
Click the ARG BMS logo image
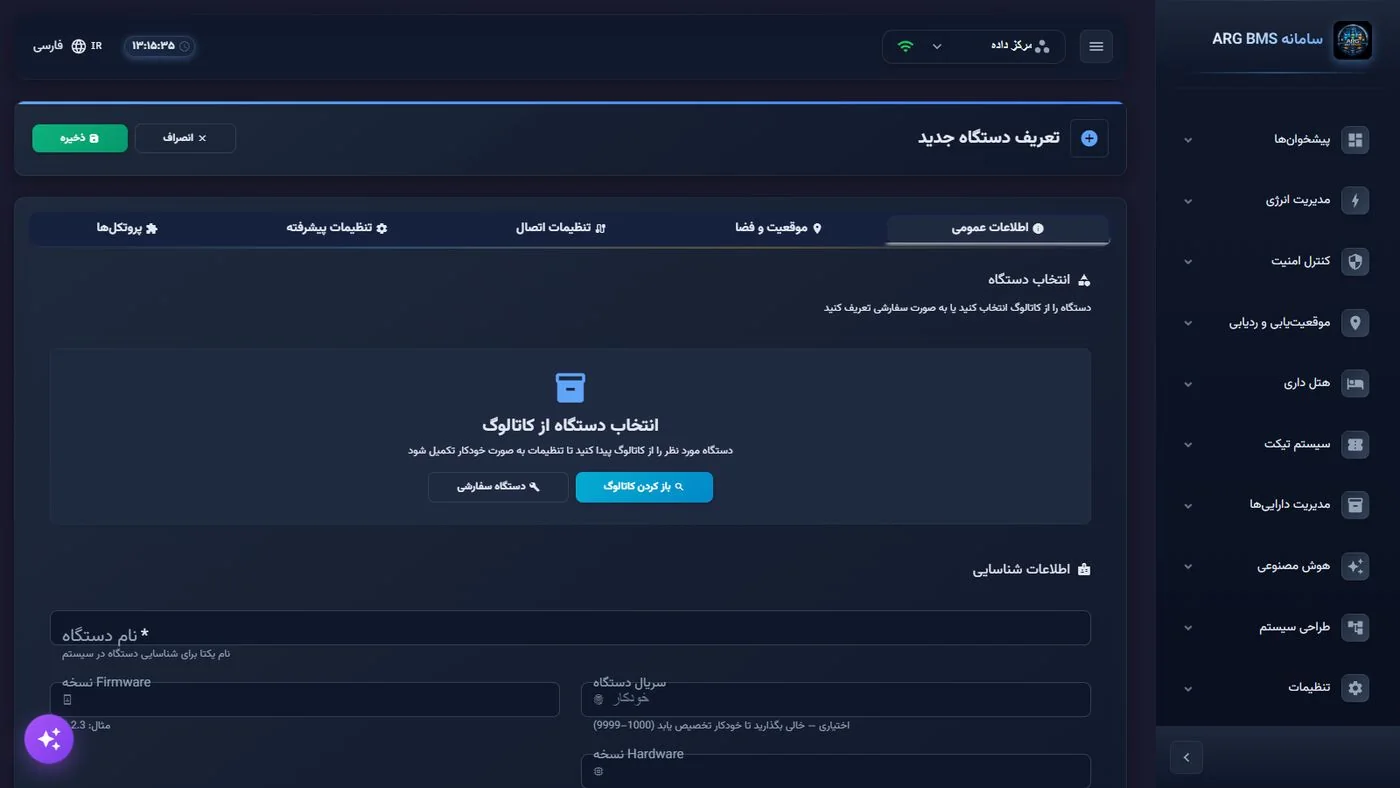point(1352,41)
